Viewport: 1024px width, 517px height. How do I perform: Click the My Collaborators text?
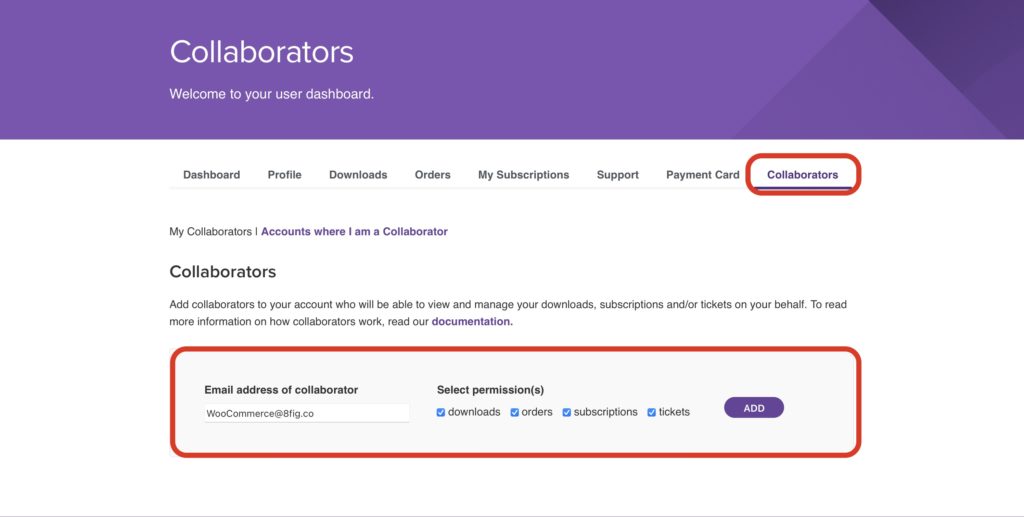click(x=210, y=232)
